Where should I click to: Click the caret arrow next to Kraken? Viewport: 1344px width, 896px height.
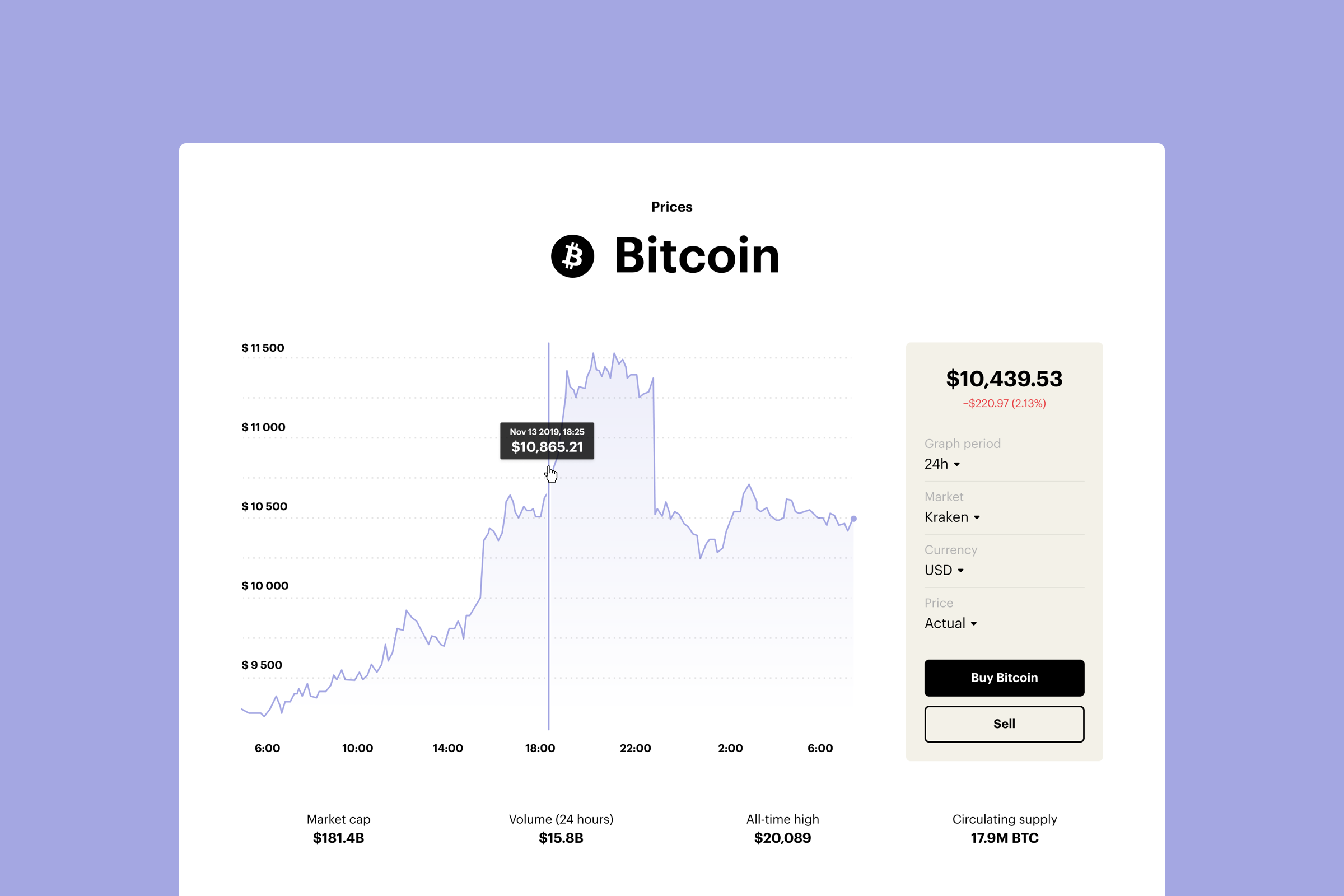pyautogui.click(x=977, y=517)
